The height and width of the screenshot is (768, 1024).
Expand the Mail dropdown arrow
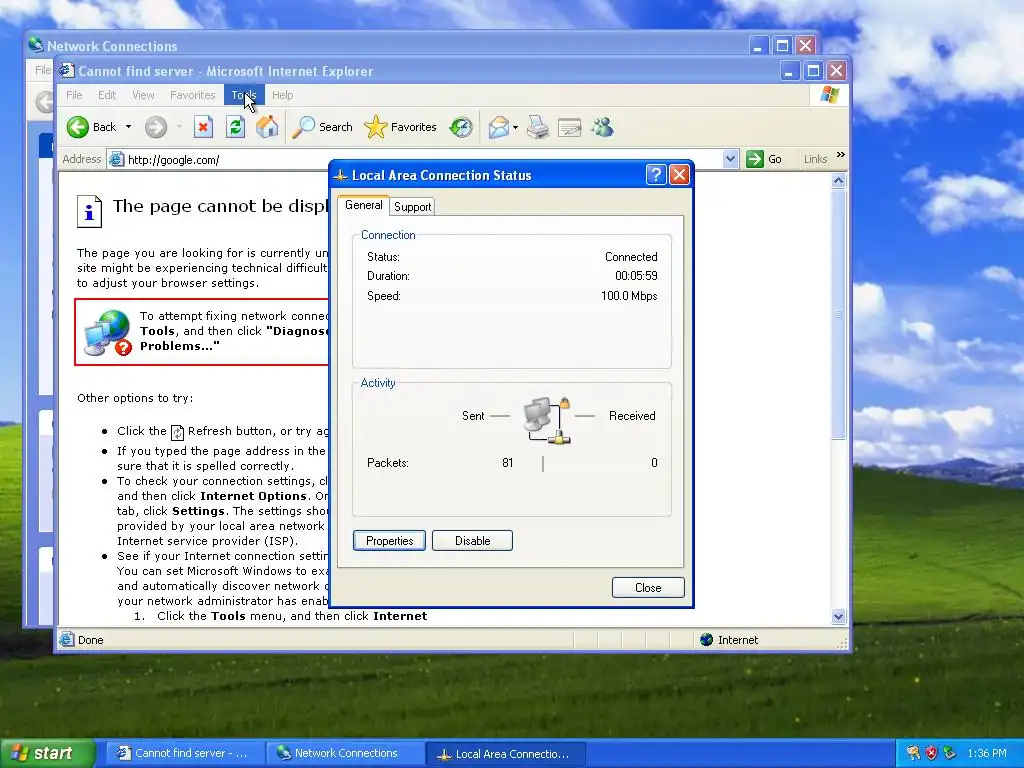[x=515, y=127]
